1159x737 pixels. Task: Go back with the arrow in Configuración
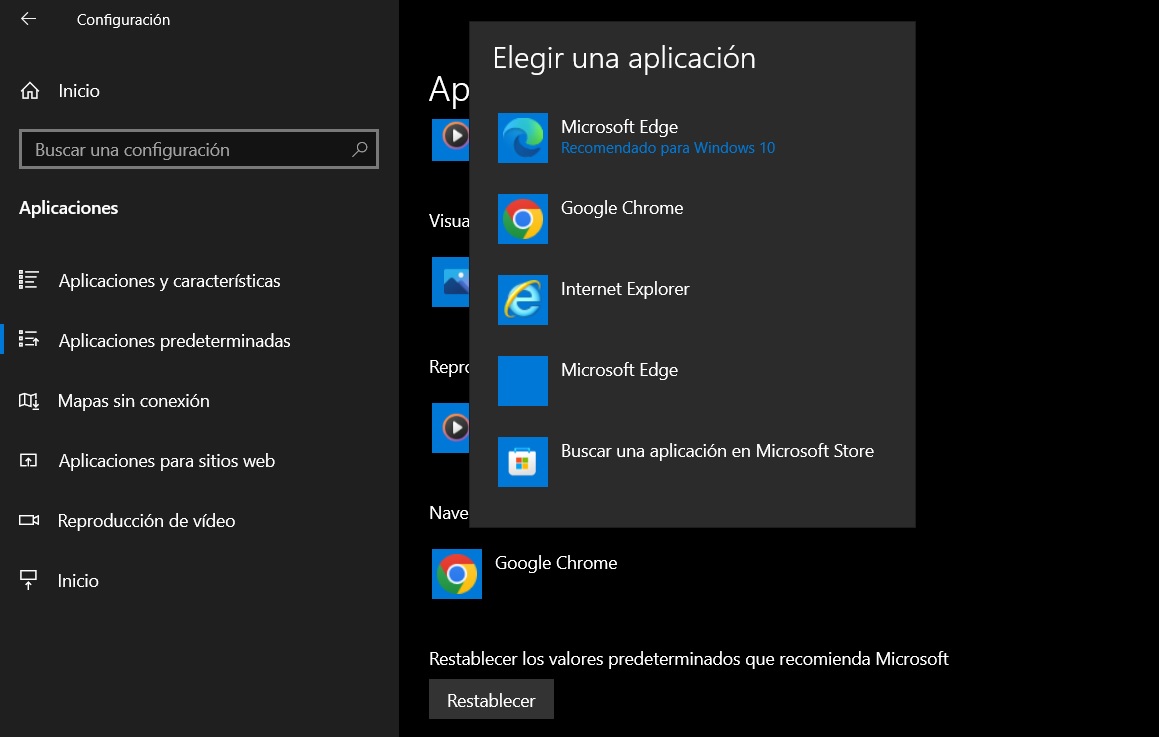[29, 19]
